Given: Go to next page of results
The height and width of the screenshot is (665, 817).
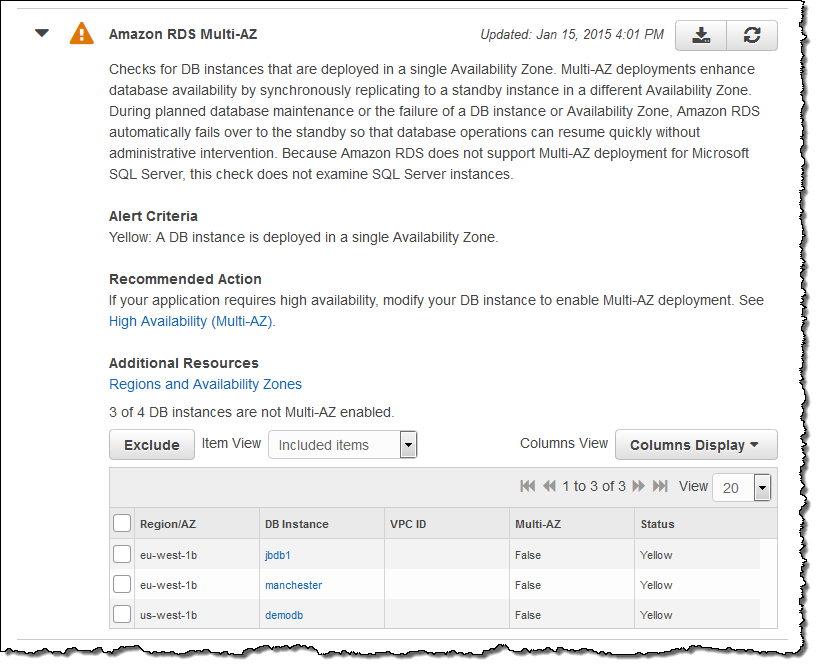Looking at the screenshot, I should (x=638, y=487).
